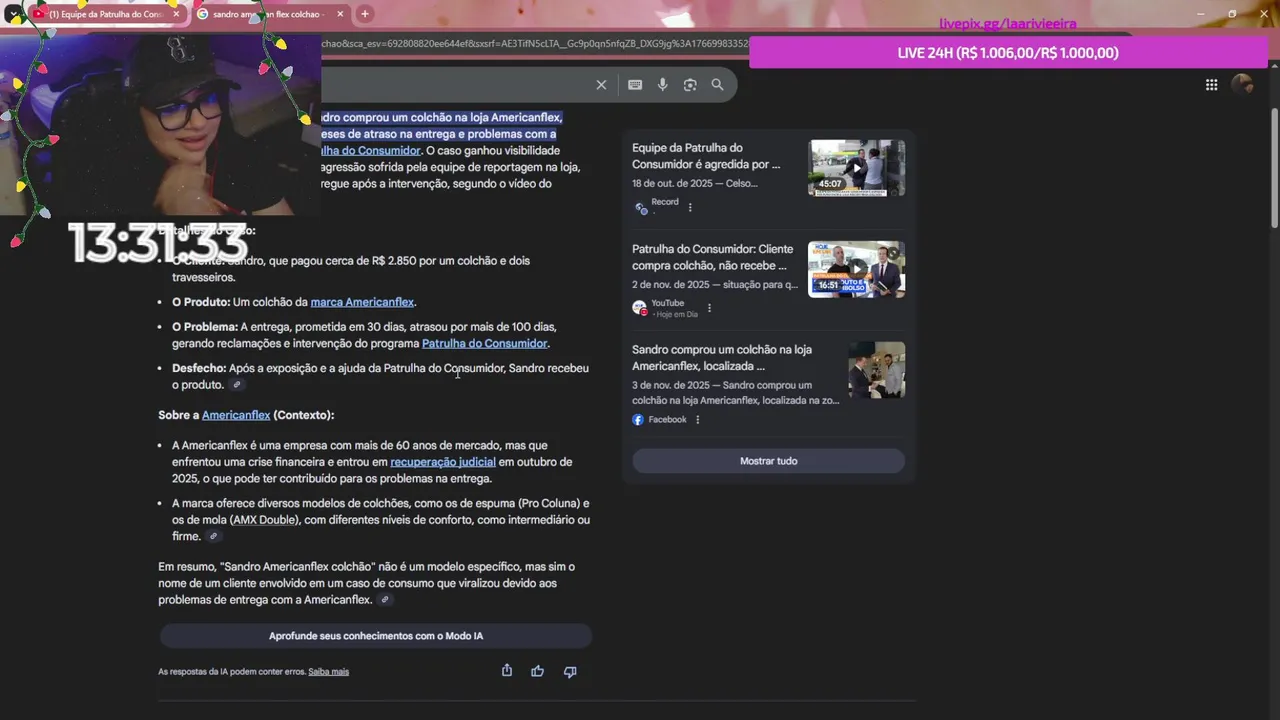Click the YouTube source icon
1280x720 pixels.
(x=640, y=308)
